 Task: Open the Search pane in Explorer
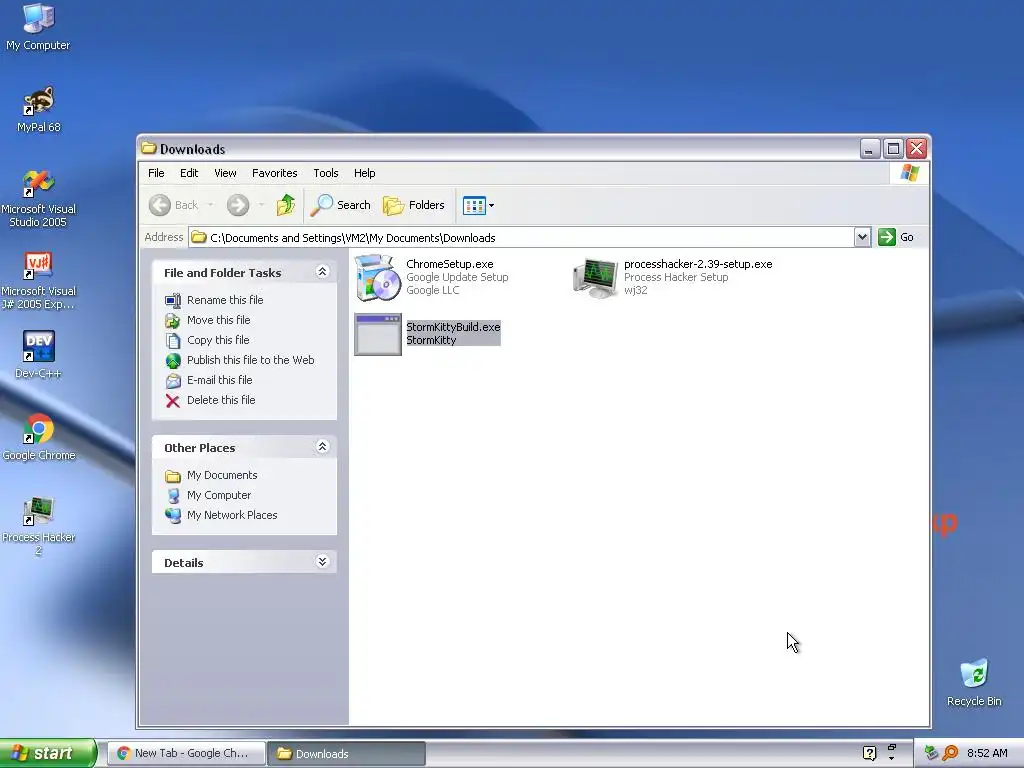click(340, 205)
